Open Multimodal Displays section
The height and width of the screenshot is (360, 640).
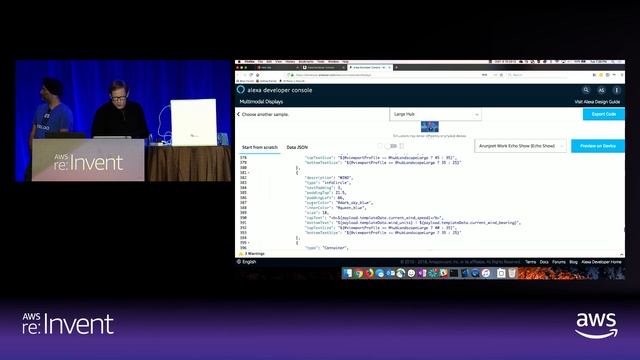(x=261, y=102)
